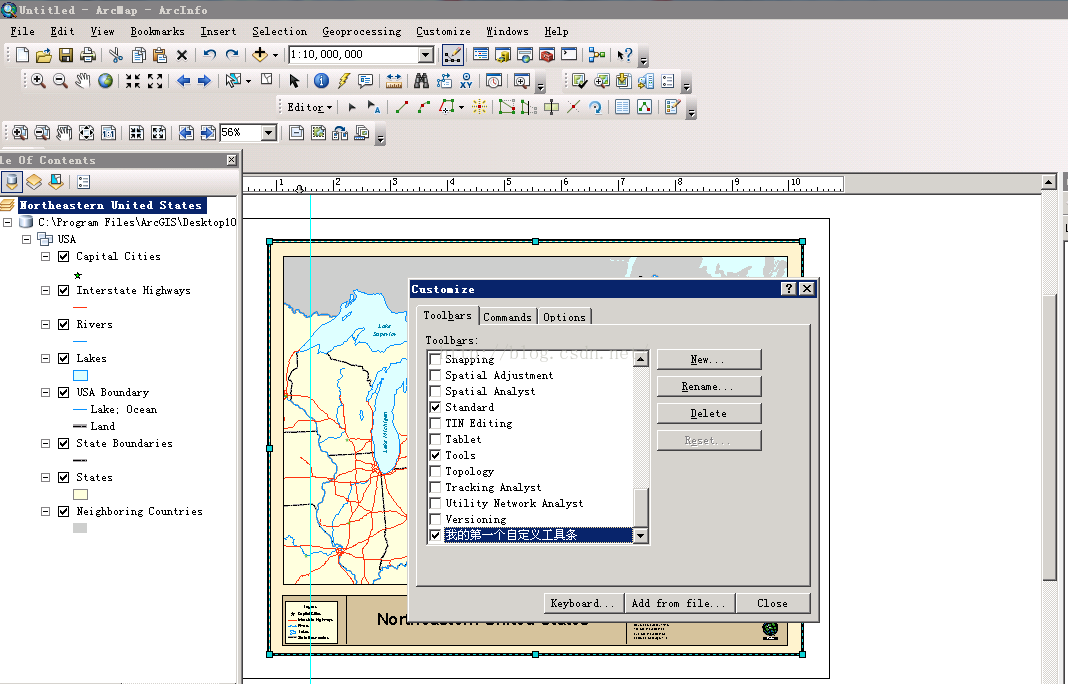Check the Topology toolbar checkbox
The image size is (1068, 684).
point(435,472)
